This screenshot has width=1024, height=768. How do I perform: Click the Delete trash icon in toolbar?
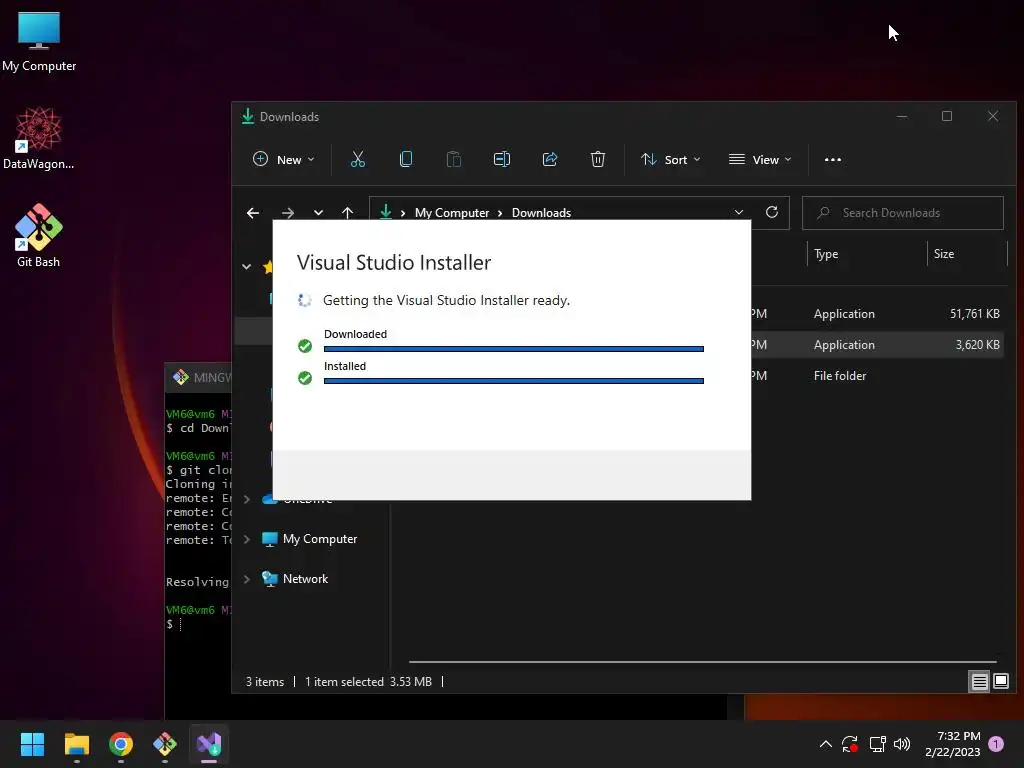(x=598, y=159)
